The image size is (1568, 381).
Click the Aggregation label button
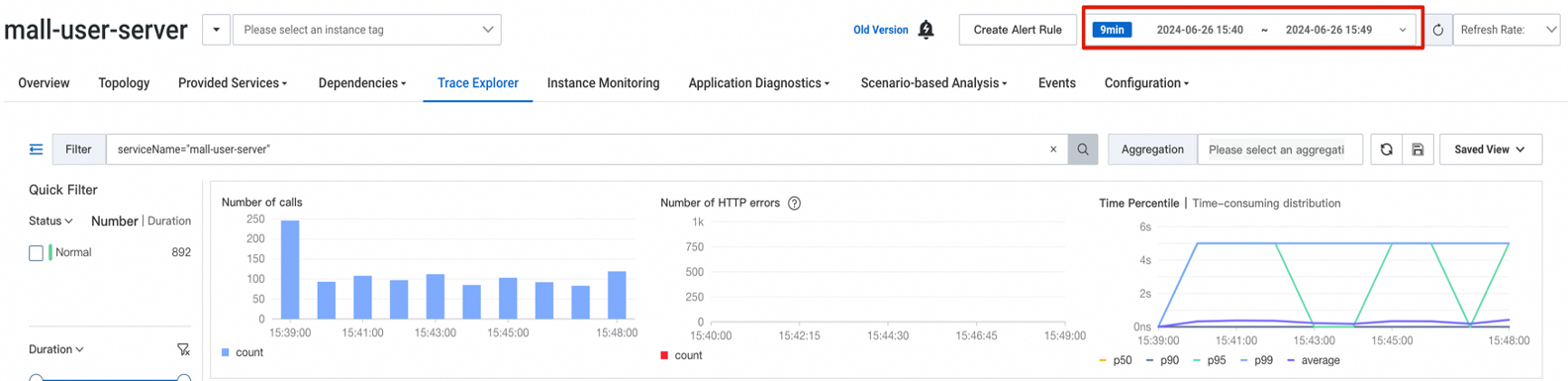[1152, 149]
